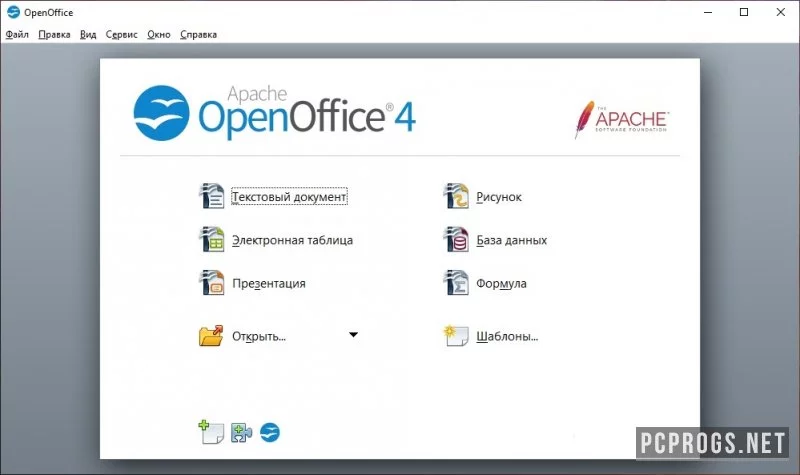
Task: Click the OpenOffice title bar logo icon
Action: pyautogui.click(x=13, y=12)
